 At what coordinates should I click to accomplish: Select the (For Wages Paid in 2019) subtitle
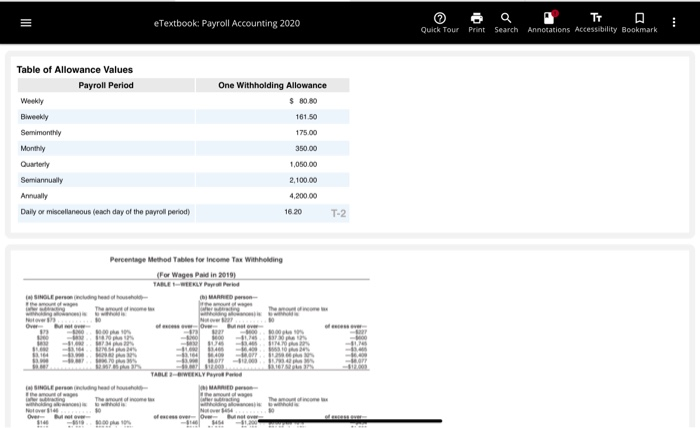coord(196,274)
